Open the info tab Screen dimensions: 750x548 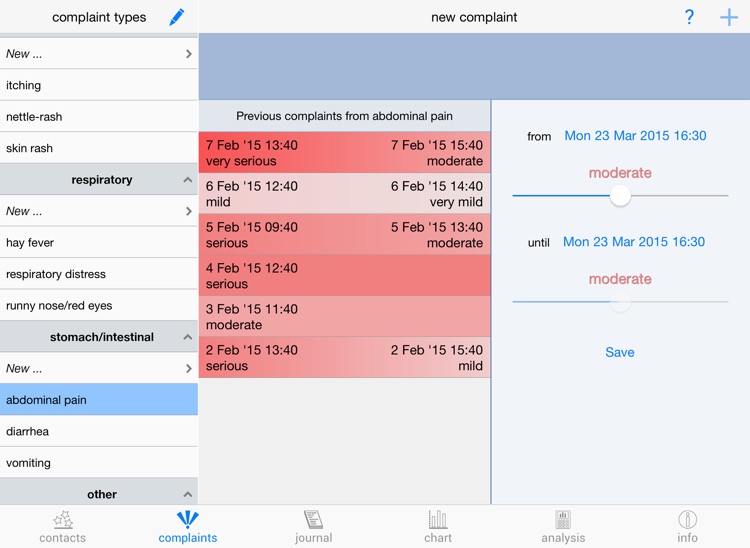687,526
